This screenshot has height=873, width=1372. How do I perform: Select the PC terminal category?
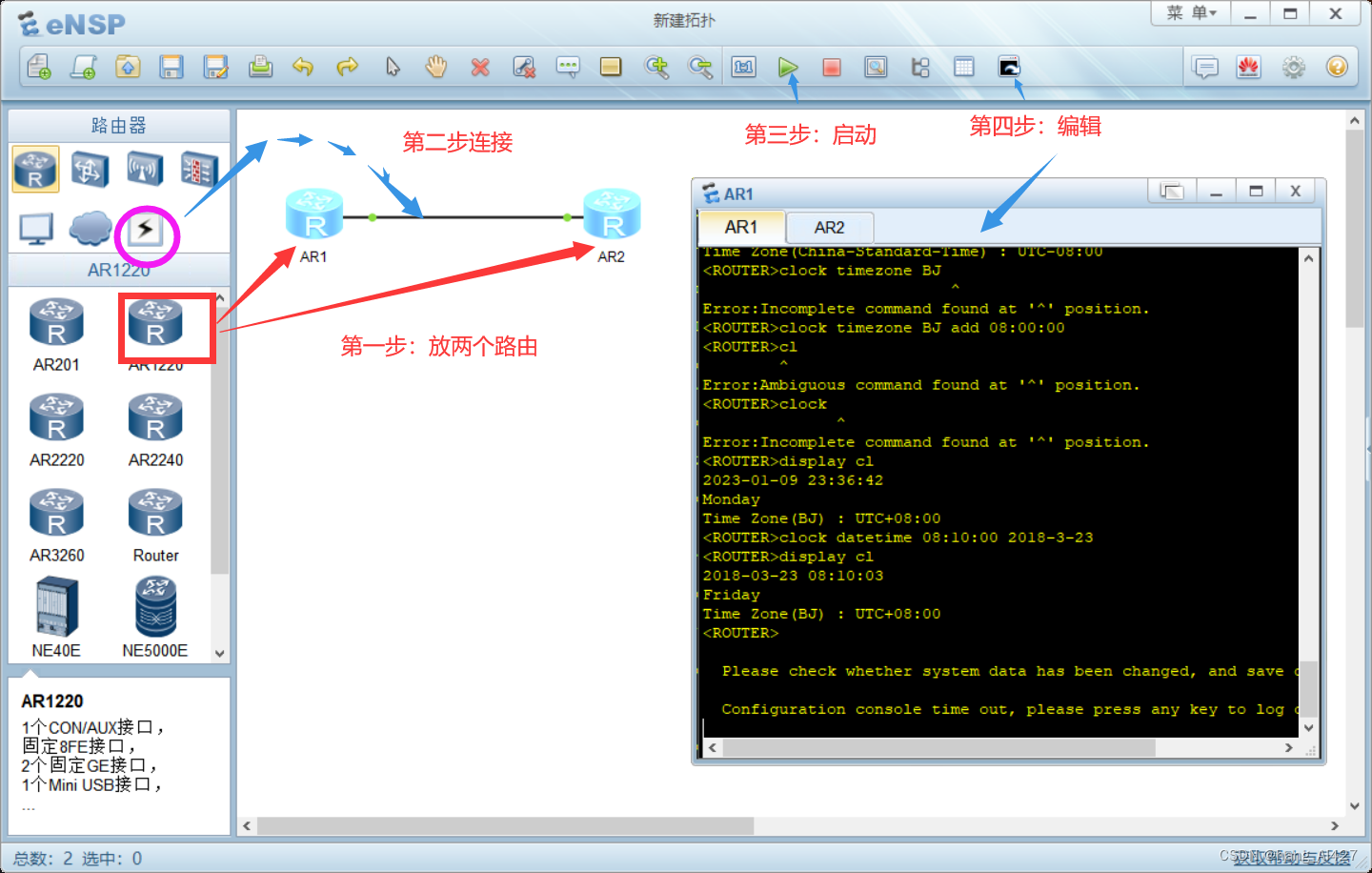[x=36, y=229]
